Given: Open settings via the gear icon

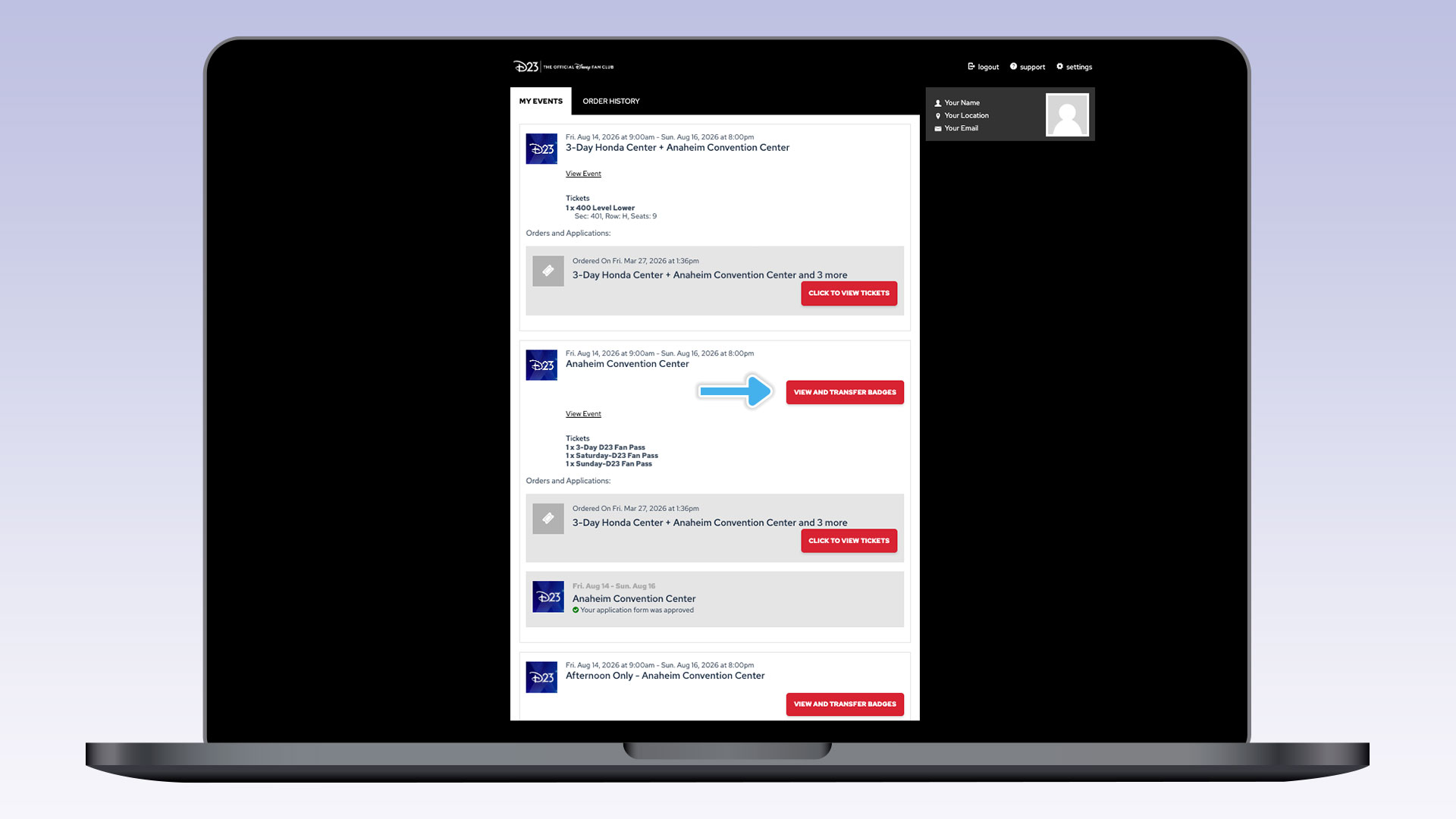Looking at the screenshot, I should point(1059,67).
